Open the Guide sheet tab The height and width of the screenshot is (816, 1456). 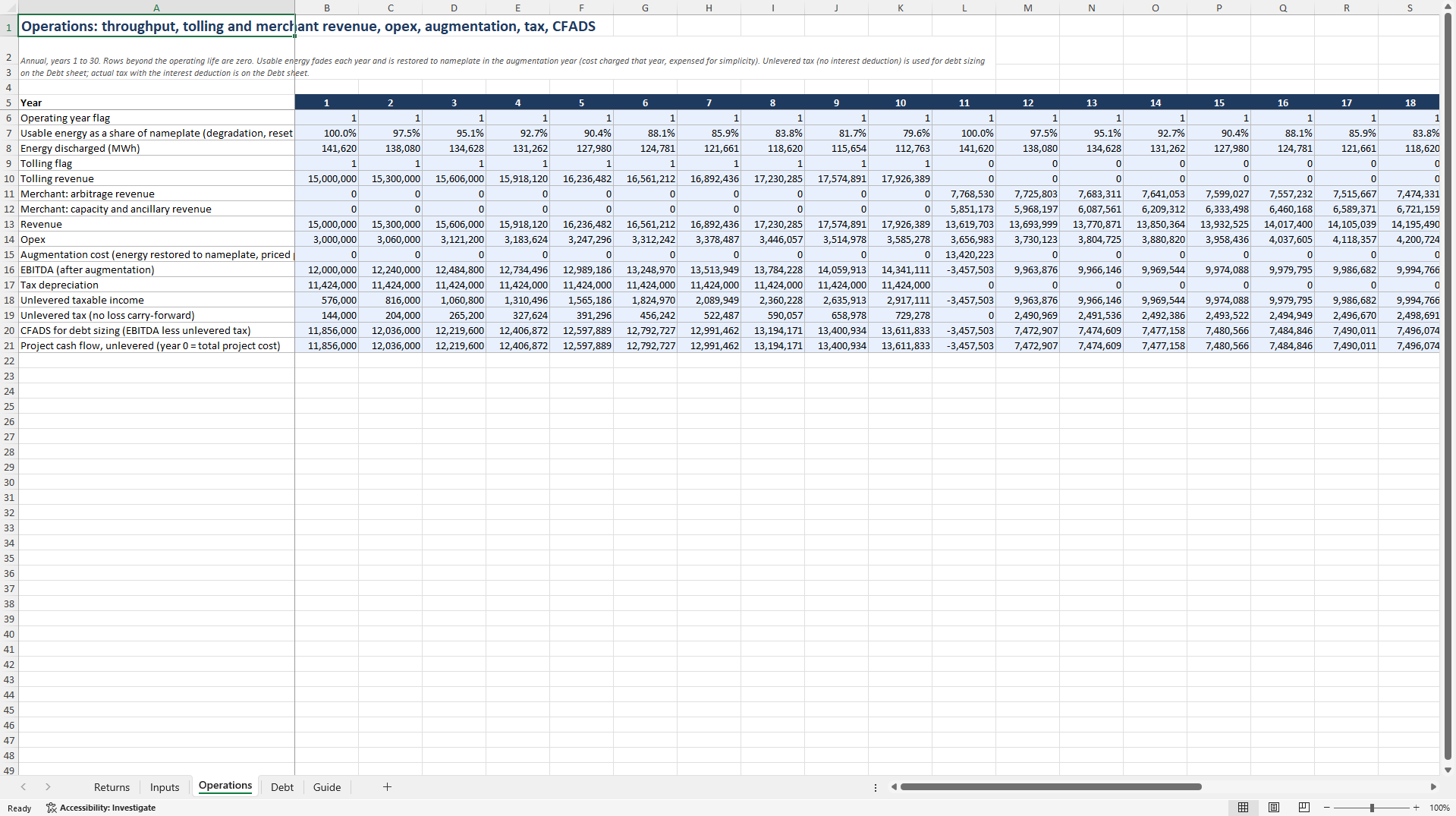click(327, 787)
